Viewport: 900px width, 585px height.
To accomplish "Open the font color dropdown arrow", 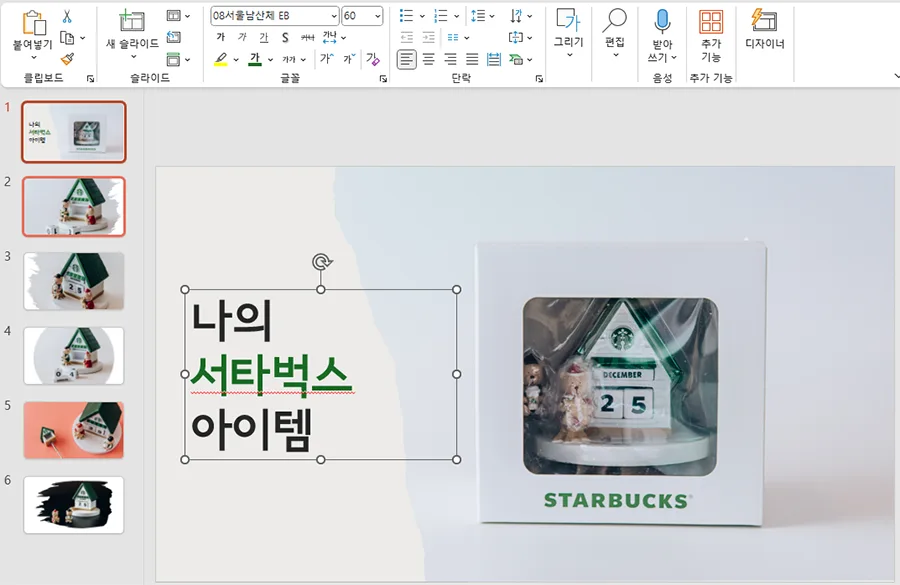I will [272, 61].
